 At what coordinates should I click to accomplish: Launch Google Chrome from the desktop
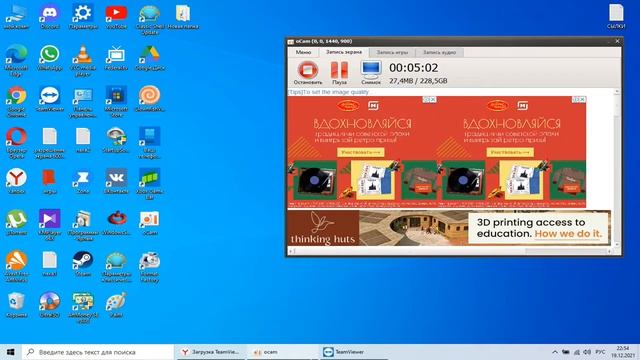point(16,102)
